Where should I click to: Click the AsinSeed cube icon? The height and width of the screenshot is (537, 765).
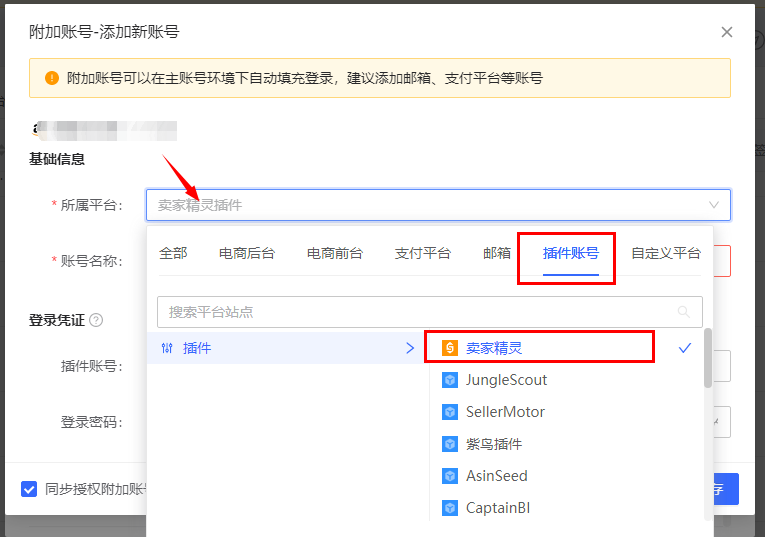(449, 476)
